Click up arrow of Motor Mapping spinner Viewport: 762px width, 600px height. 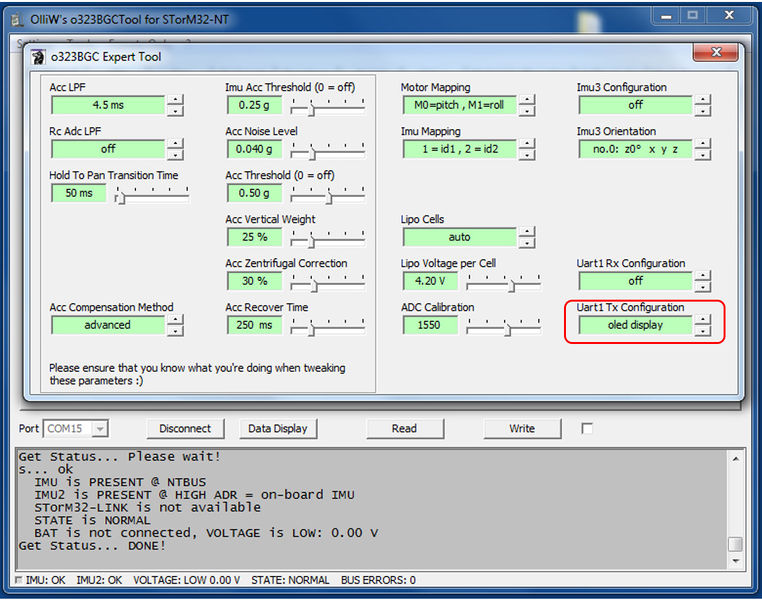527,100
